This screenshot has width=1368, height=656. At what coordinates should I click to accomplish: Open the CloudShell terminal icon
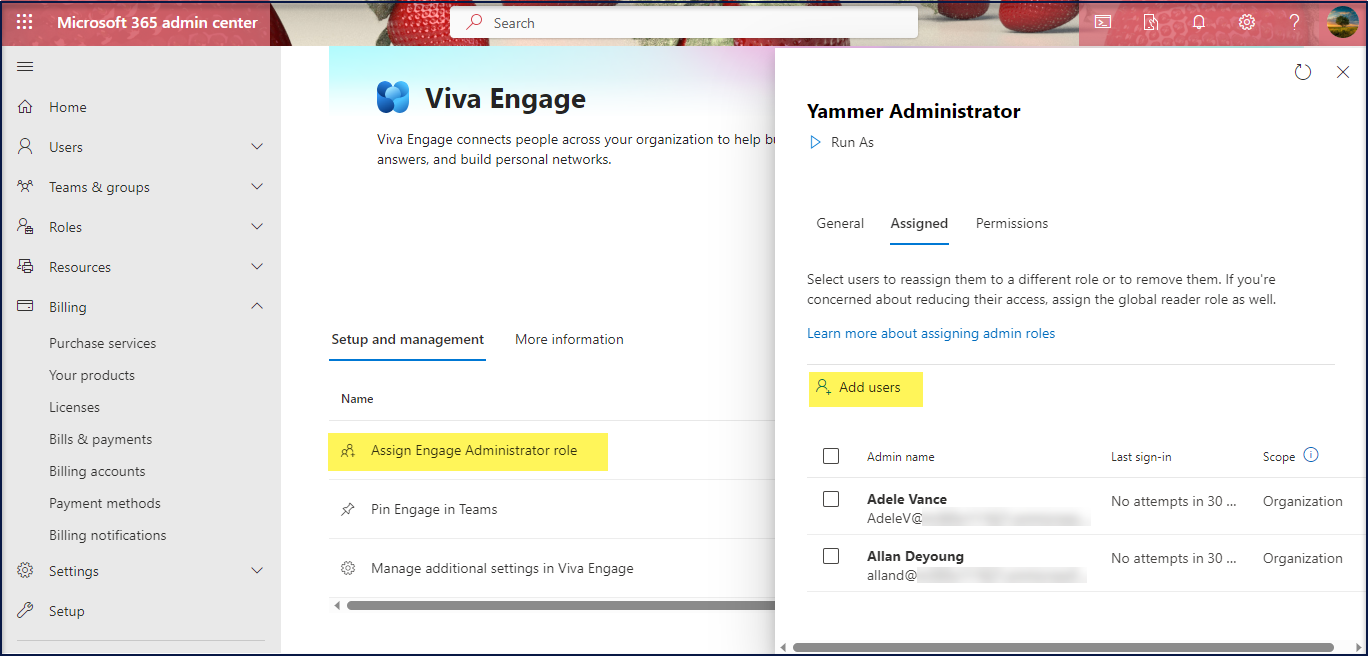(x=1102, y=21)
